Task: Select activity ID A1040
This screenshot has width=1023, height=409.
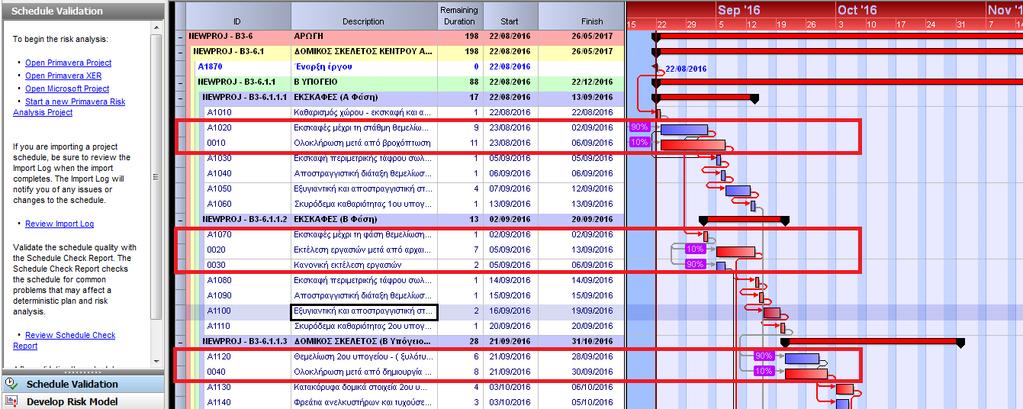Action: coord(219,174)
